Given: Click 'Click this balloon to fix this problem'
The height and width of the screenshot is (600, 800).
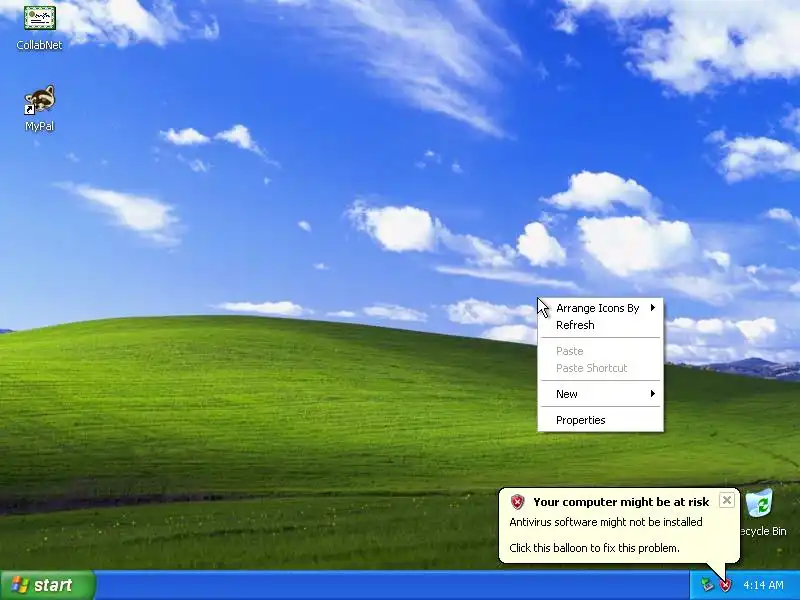Looking at the screenshot, I should point(594,548).
